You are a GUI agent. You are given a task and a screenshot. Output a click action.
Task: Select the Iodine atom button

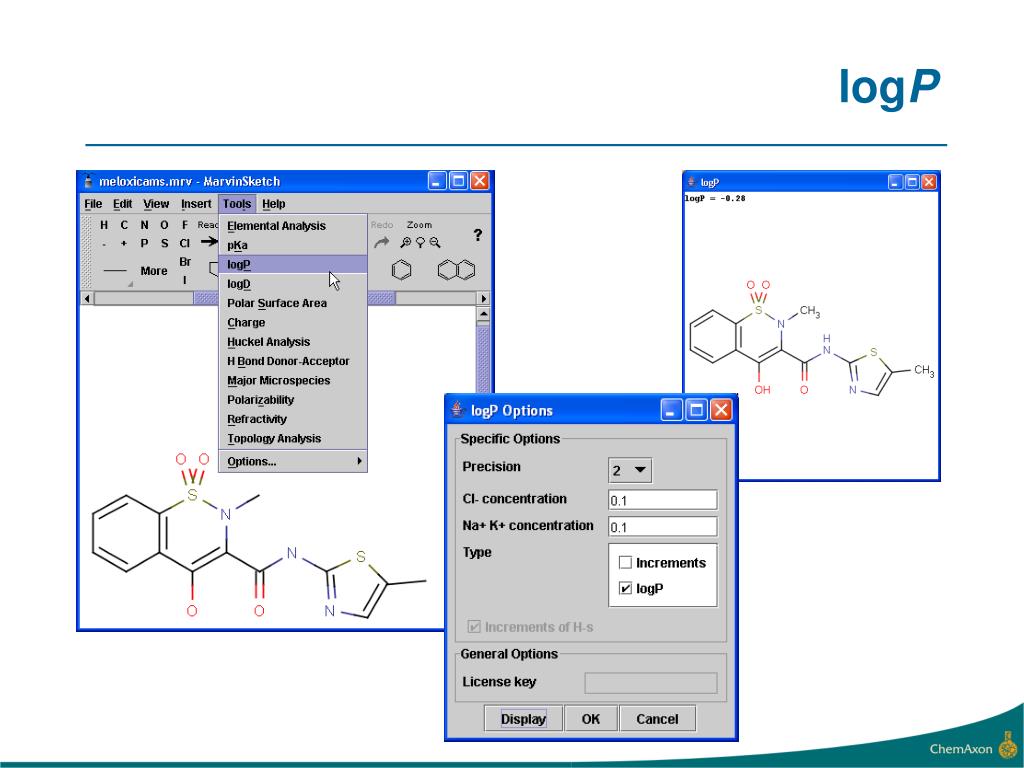click(185, 280)
